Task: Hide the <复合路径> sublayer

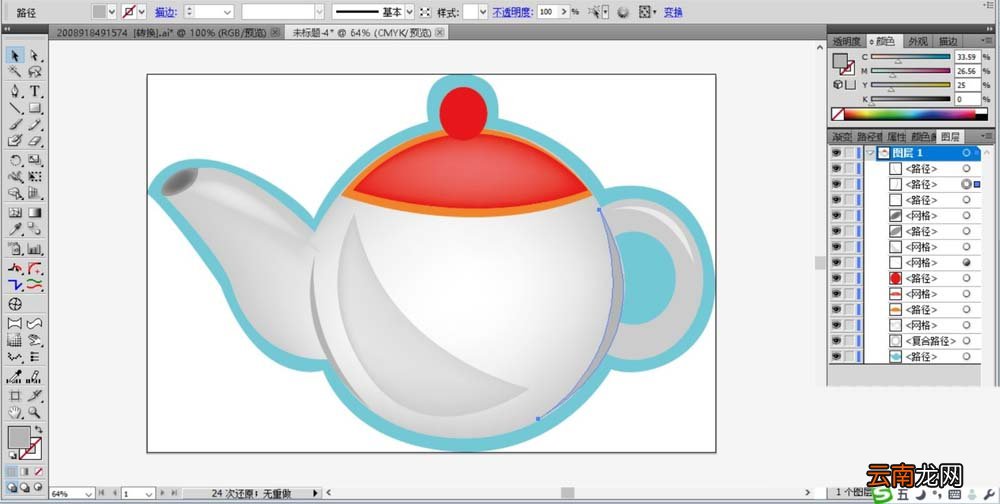Action: point(836,341)
